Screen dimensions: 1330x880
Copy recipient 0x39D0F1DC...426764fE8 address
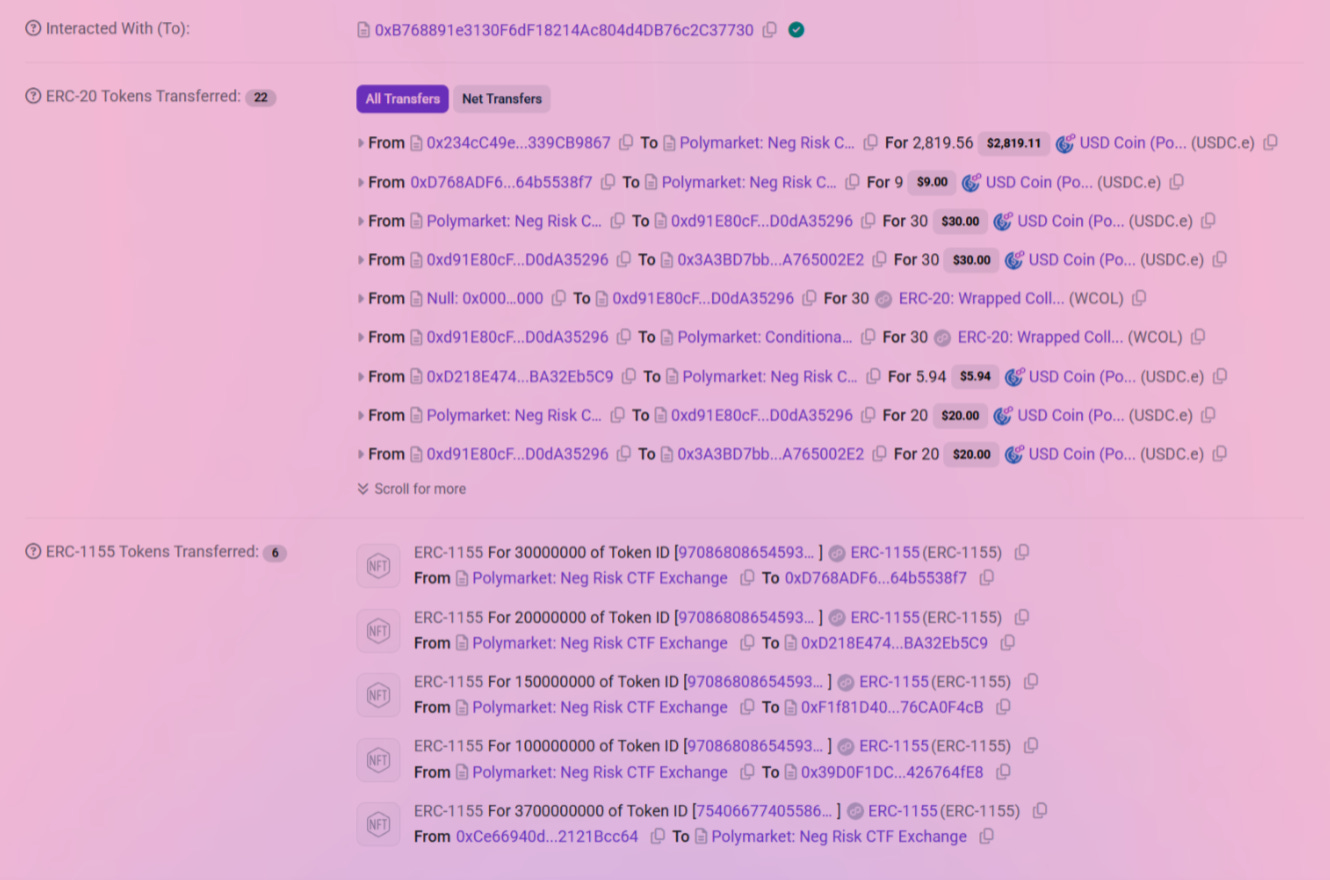point(1003,772)
